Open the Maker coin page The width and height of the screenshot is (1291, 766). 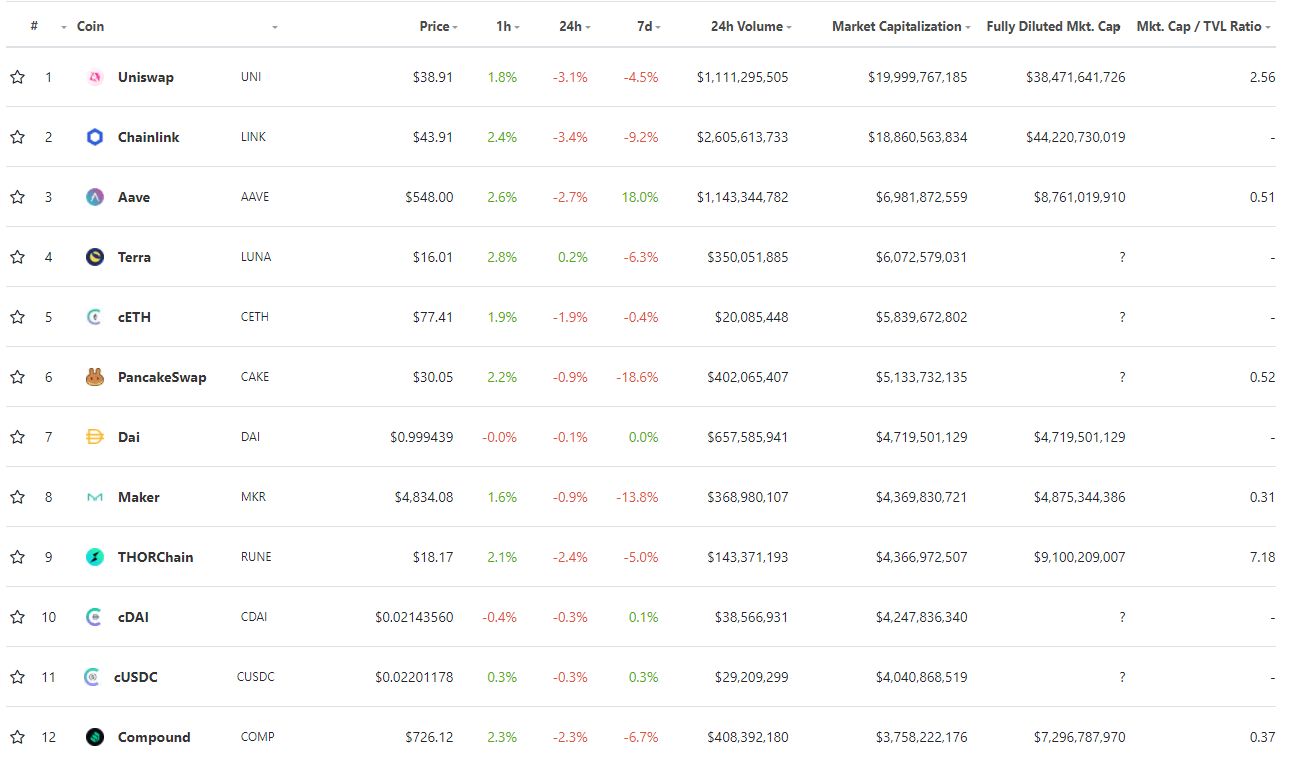coord(139,497)
